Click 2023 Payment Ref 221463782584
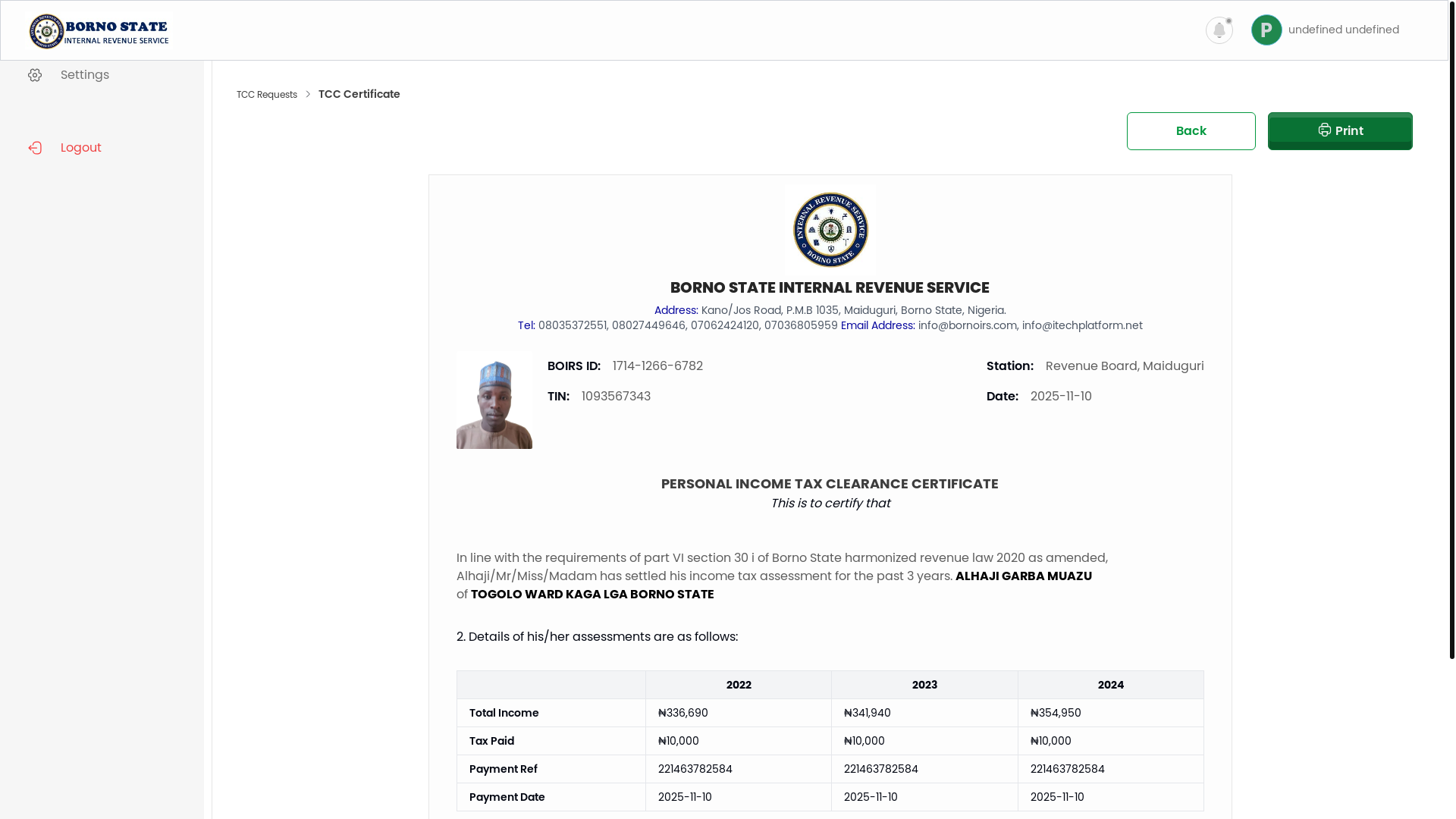Screen dimensions: 1456x819 pos(881,769)
